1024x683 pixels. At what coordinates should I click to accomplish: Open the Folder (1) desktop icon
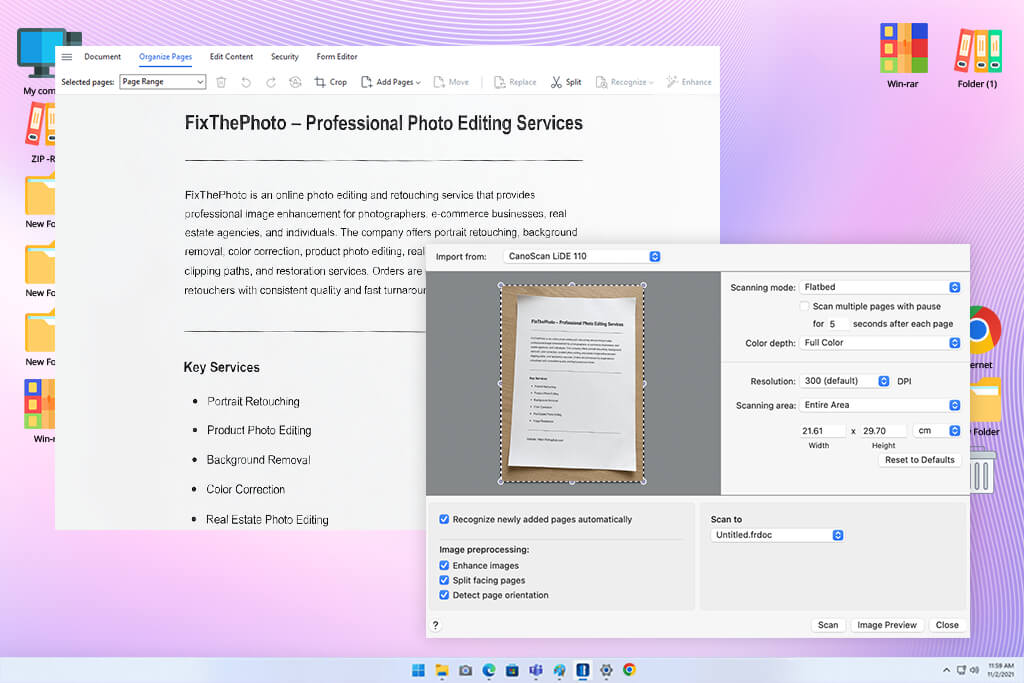tap(978, 57)
